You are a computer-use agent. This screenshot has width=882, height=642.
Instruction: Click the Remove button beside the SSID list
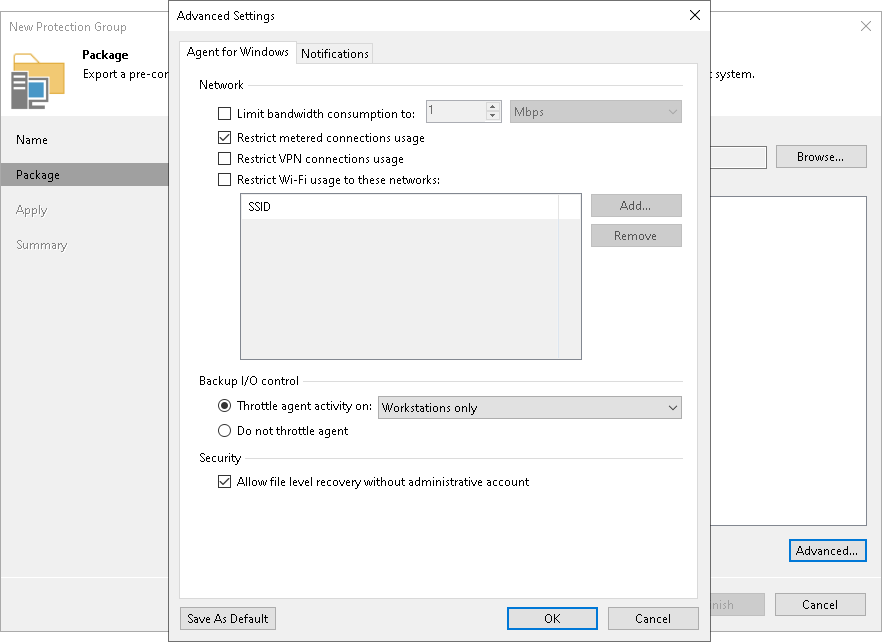click(x=636, y=235)
